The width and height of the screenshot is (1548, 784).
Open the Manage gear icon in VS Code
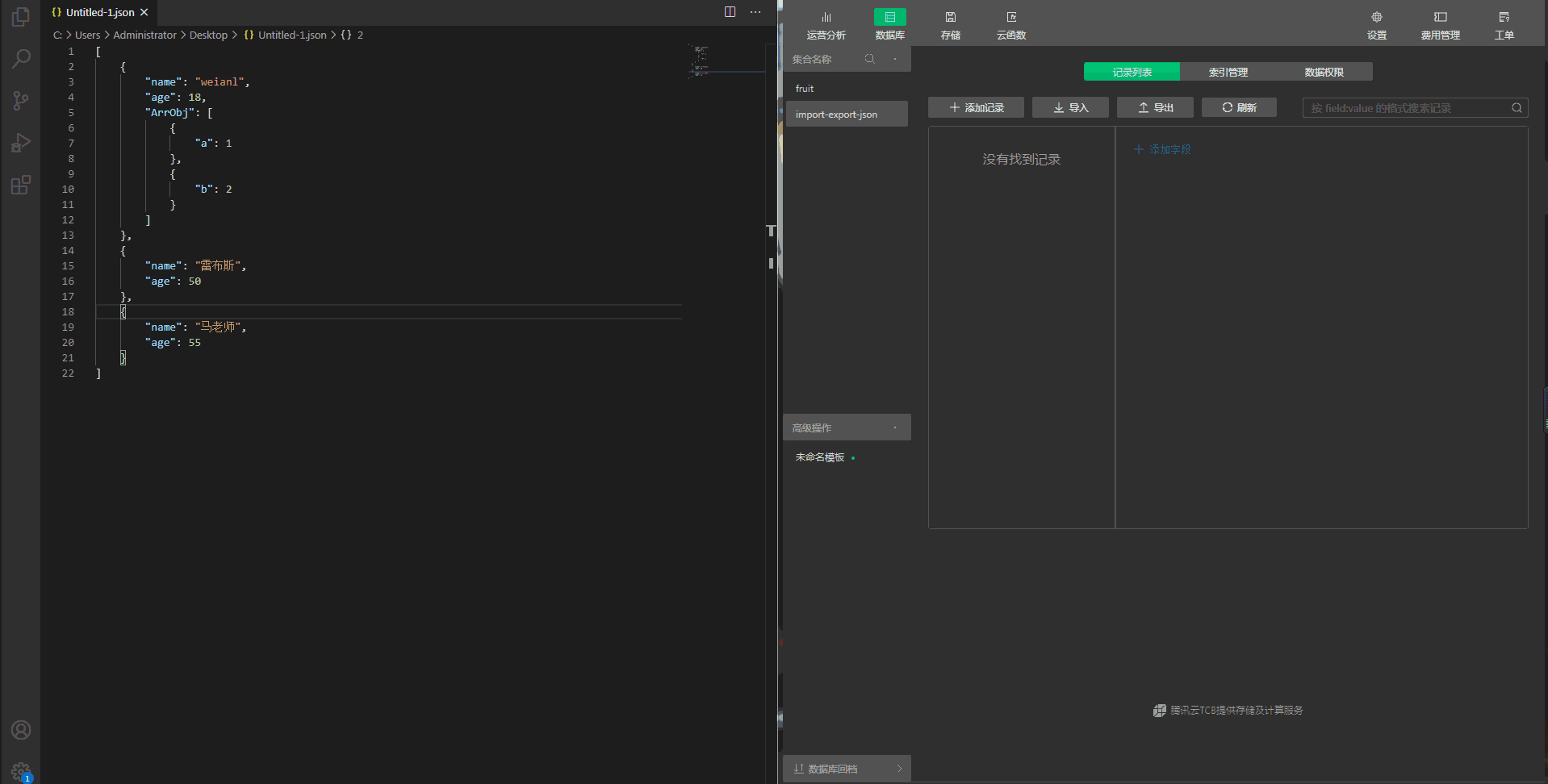click(21, 772)
